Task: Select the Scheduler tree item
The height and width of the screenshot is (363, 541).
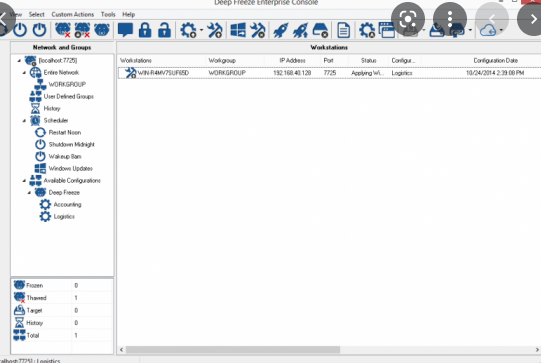Action: click(x=56, y=120)
